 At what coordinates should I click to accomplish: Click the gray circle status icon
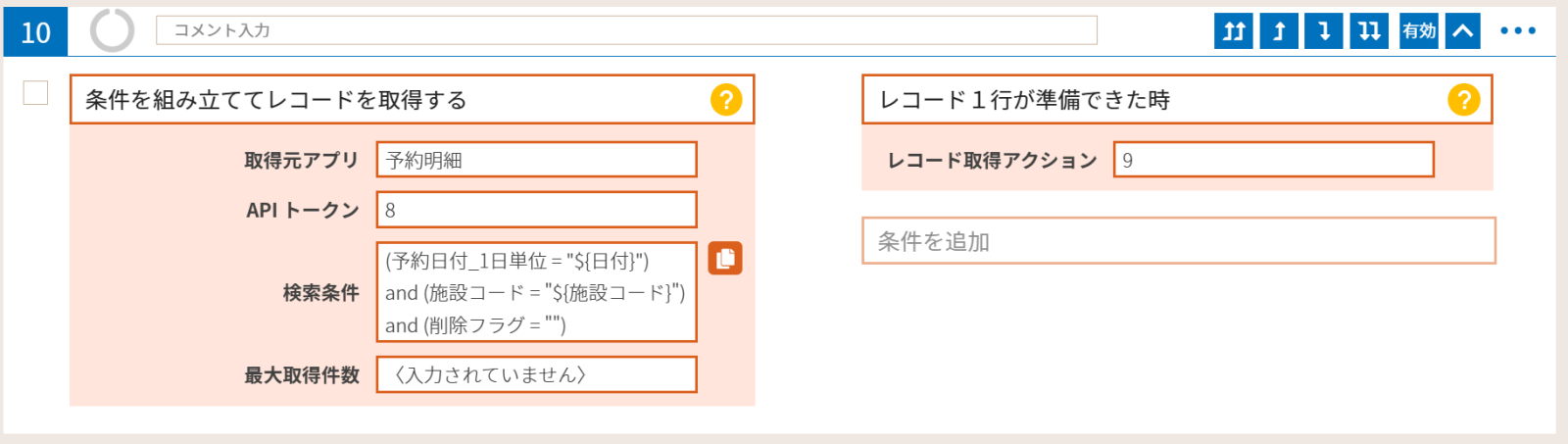112,30
